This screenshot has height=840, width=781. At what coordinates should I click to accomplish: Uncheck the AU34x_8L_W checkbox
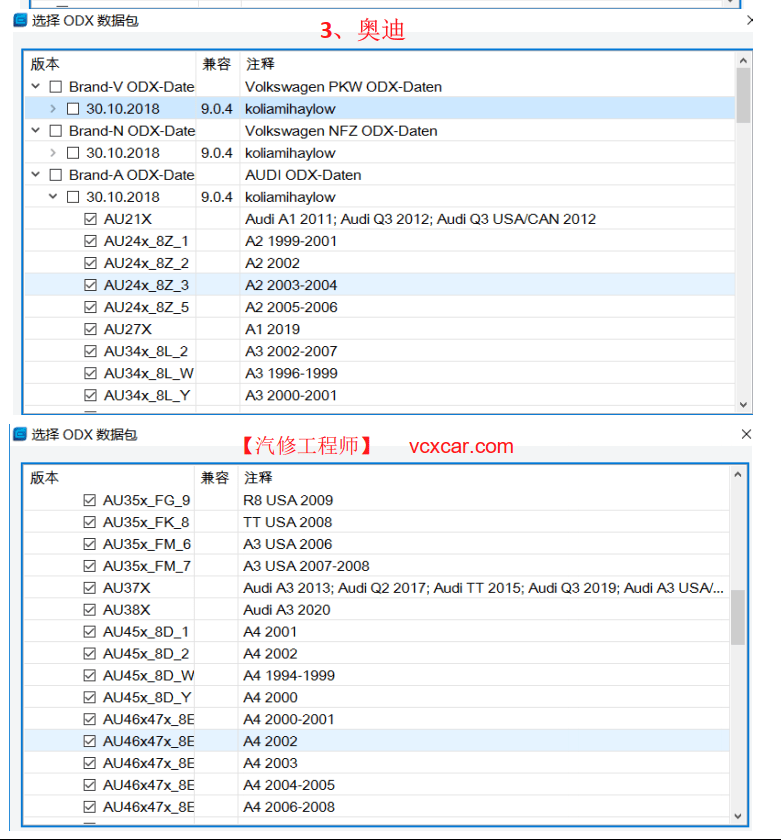pyautogui.click(x=91, y=373)
